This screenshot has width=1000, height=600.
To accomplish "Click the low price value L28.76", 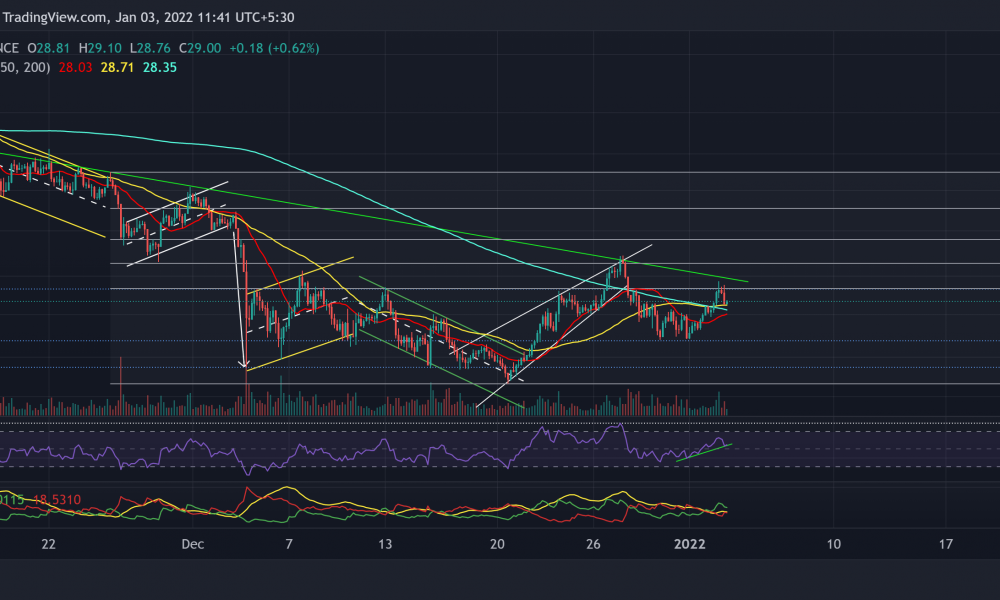I will (x=150, y=48).
